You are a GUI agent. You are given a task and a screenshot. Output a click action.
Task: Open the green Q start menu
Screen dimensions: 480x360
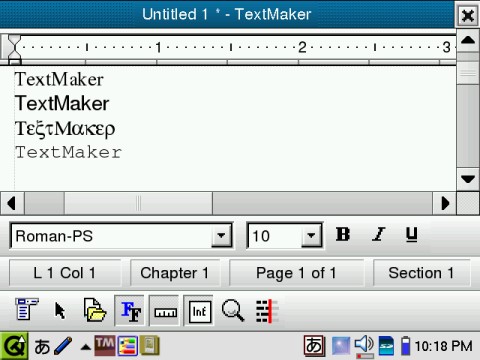[13, 346]
